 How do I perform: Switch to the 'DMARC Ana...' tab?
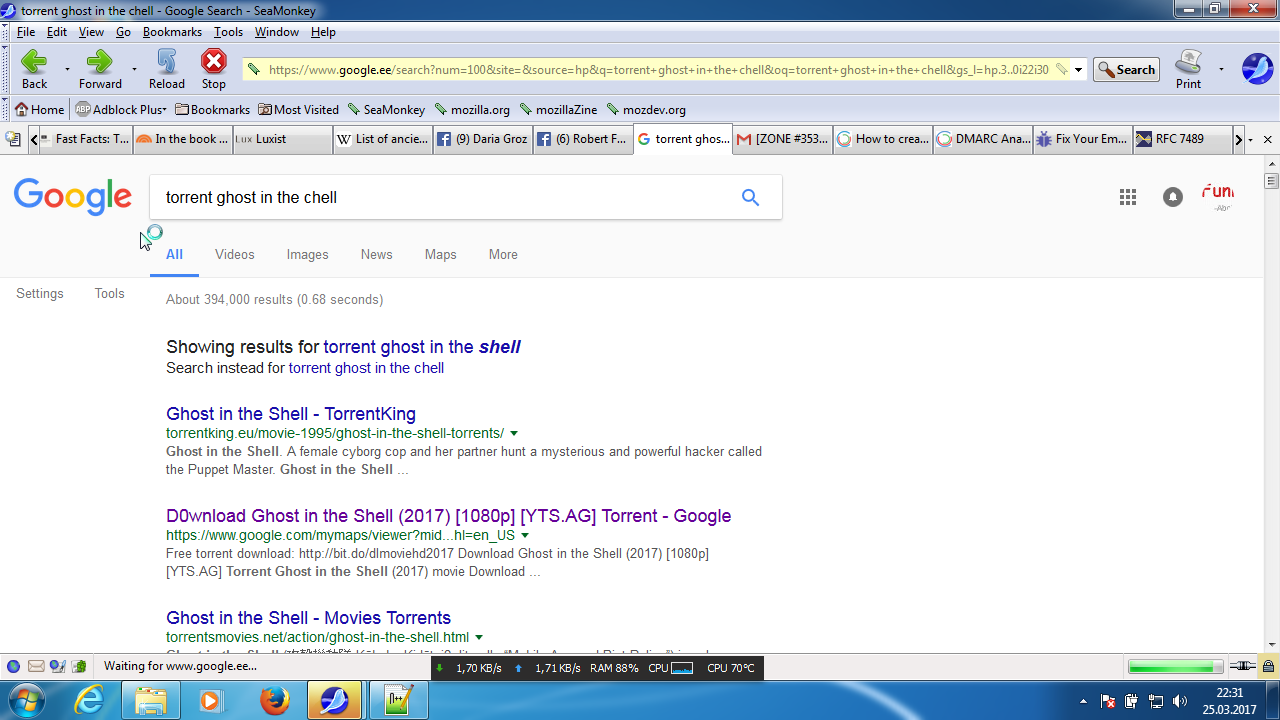982,139
